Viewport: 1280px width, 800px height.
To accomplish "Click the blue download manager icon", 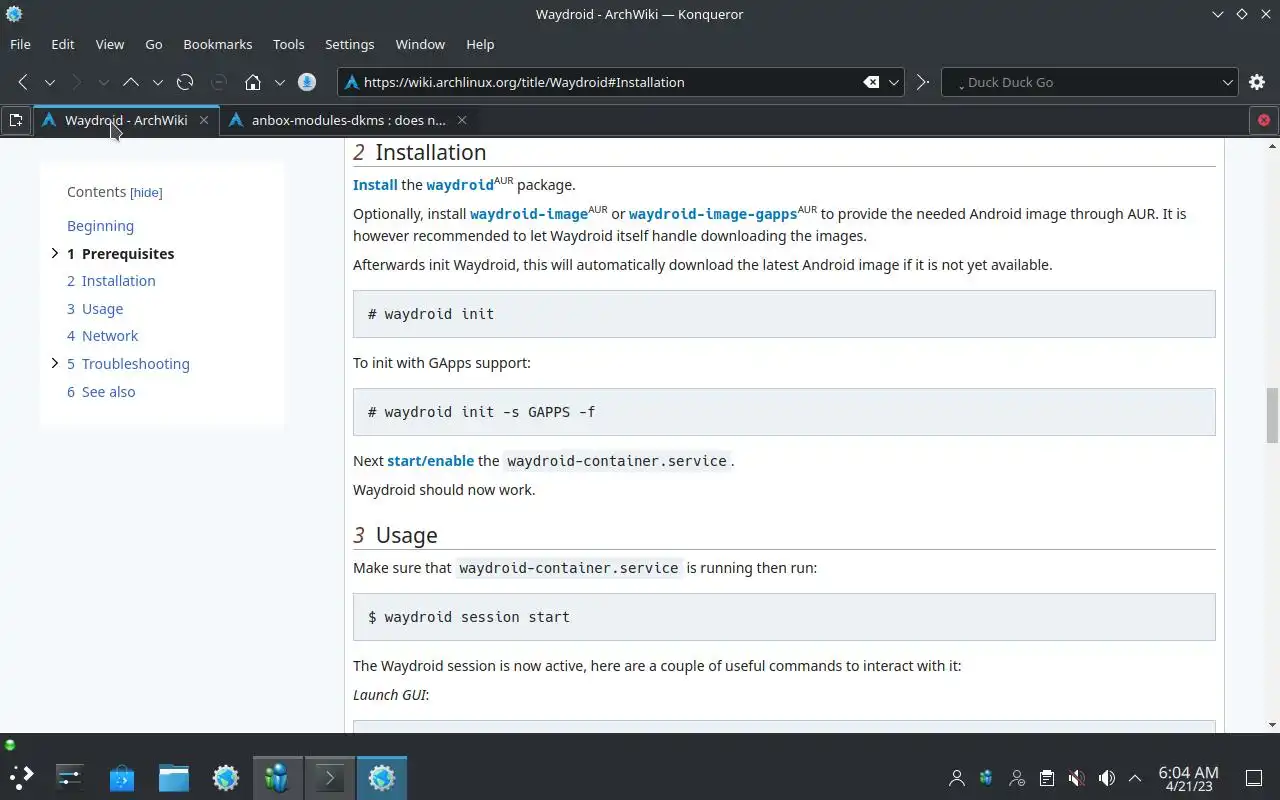I will [x=307, y=82].
